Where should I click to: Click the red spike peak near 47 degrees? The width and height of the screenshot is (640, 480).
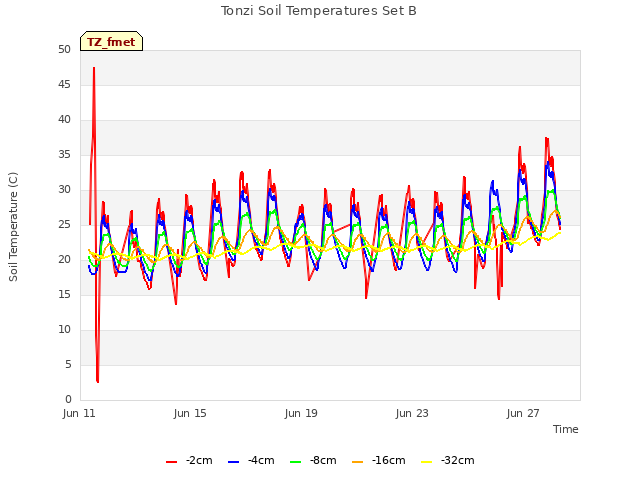[x=94, y=69]
